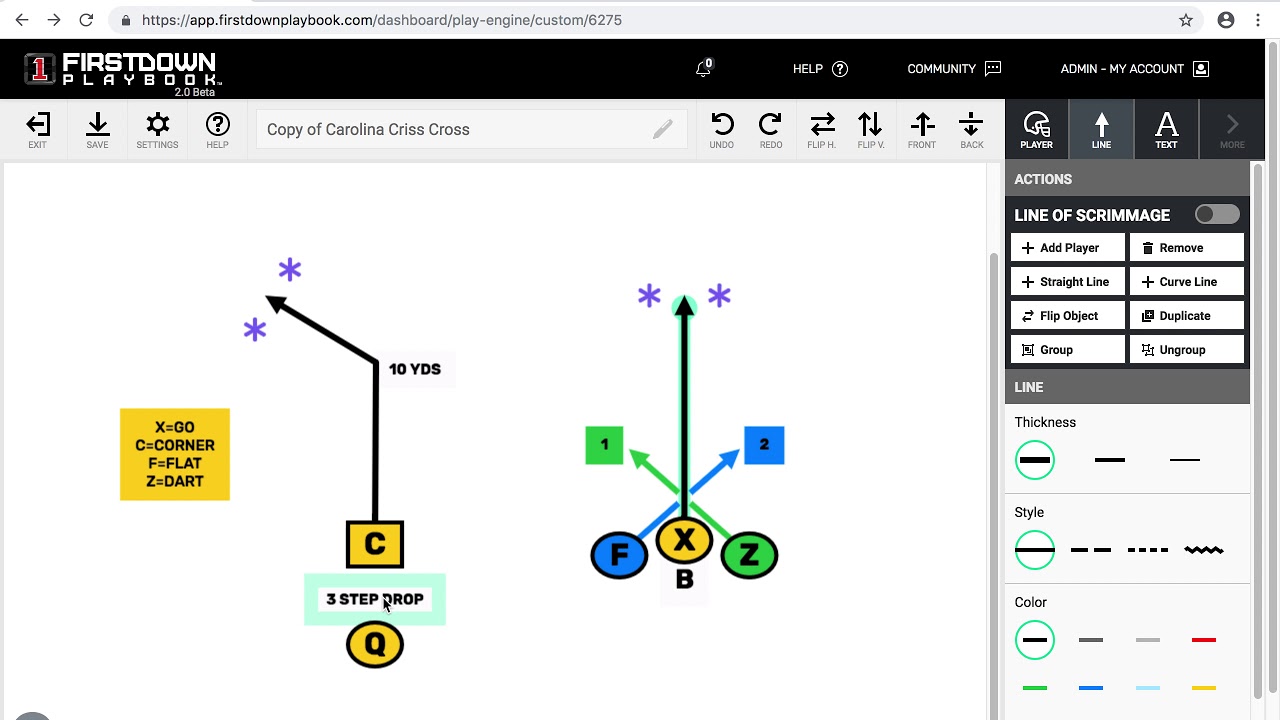Pick the yellow line color

(x=1204, y=688)
